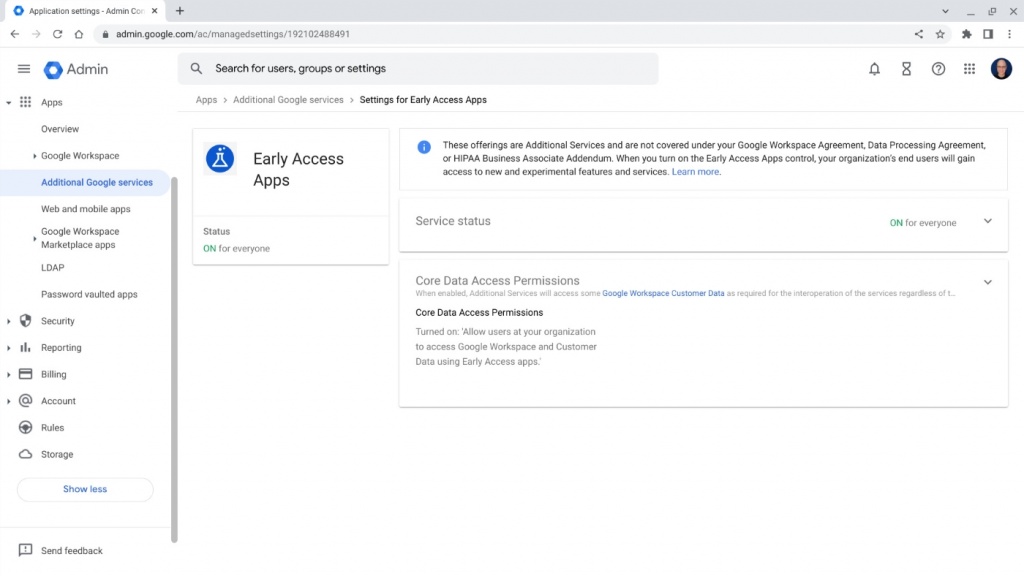Select Storage in the sidebar
The width and height of the screenshot is (1024, 576).
click(x=57, y=454)
